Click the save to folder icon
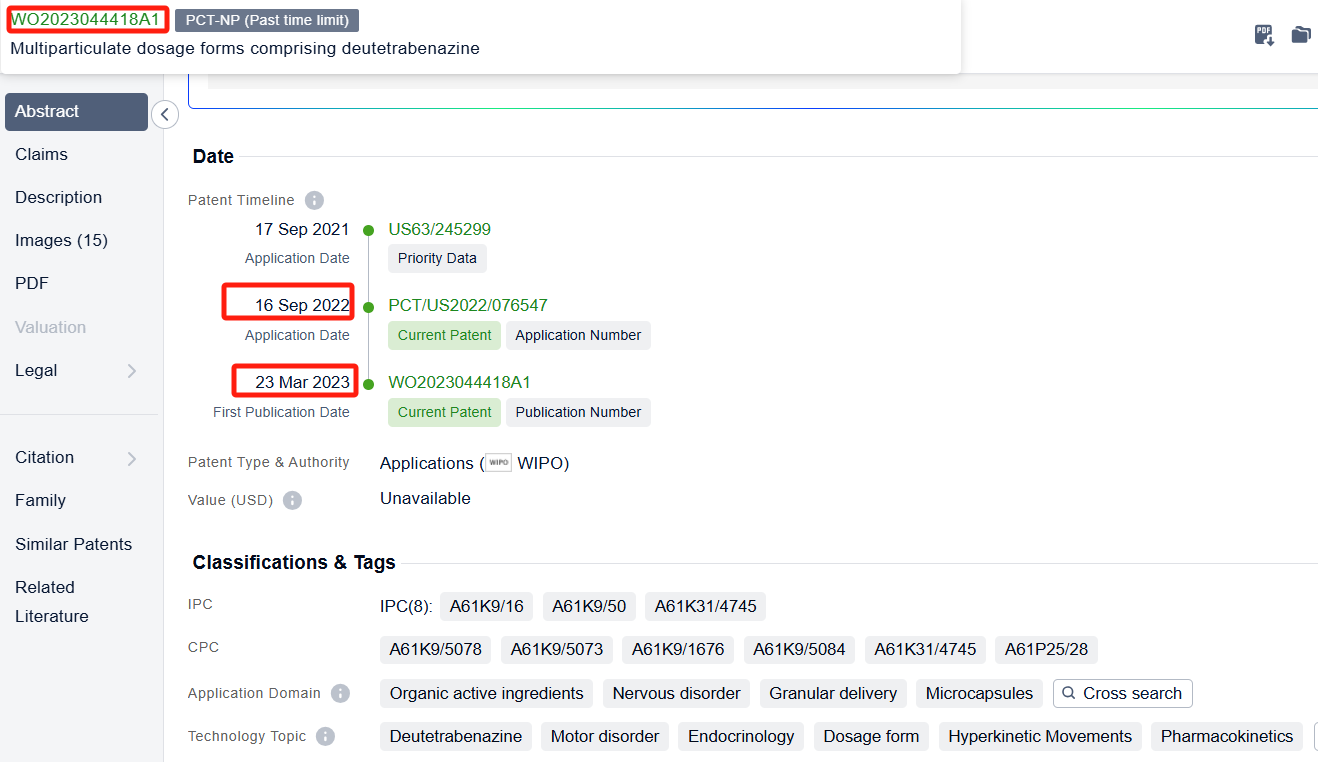 pyautogui.click(x=1300, y=35)
